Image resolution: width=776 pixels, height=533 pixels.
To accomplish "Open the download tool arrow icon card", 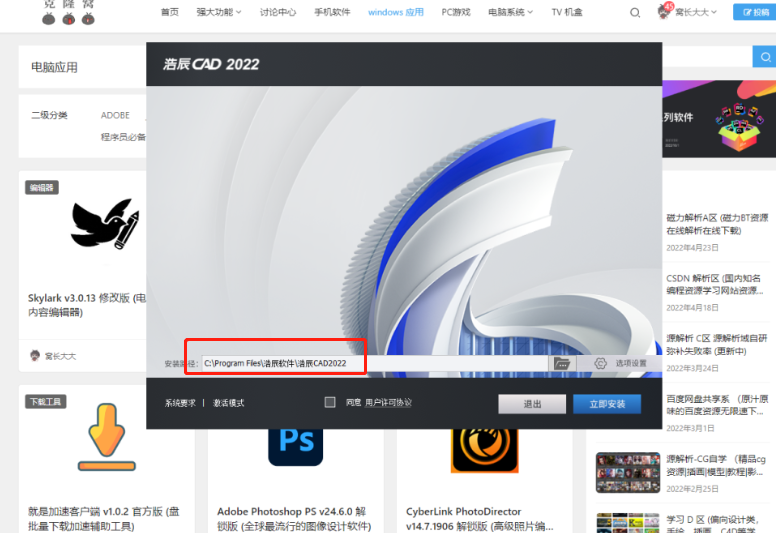I will tap(106, 436).
